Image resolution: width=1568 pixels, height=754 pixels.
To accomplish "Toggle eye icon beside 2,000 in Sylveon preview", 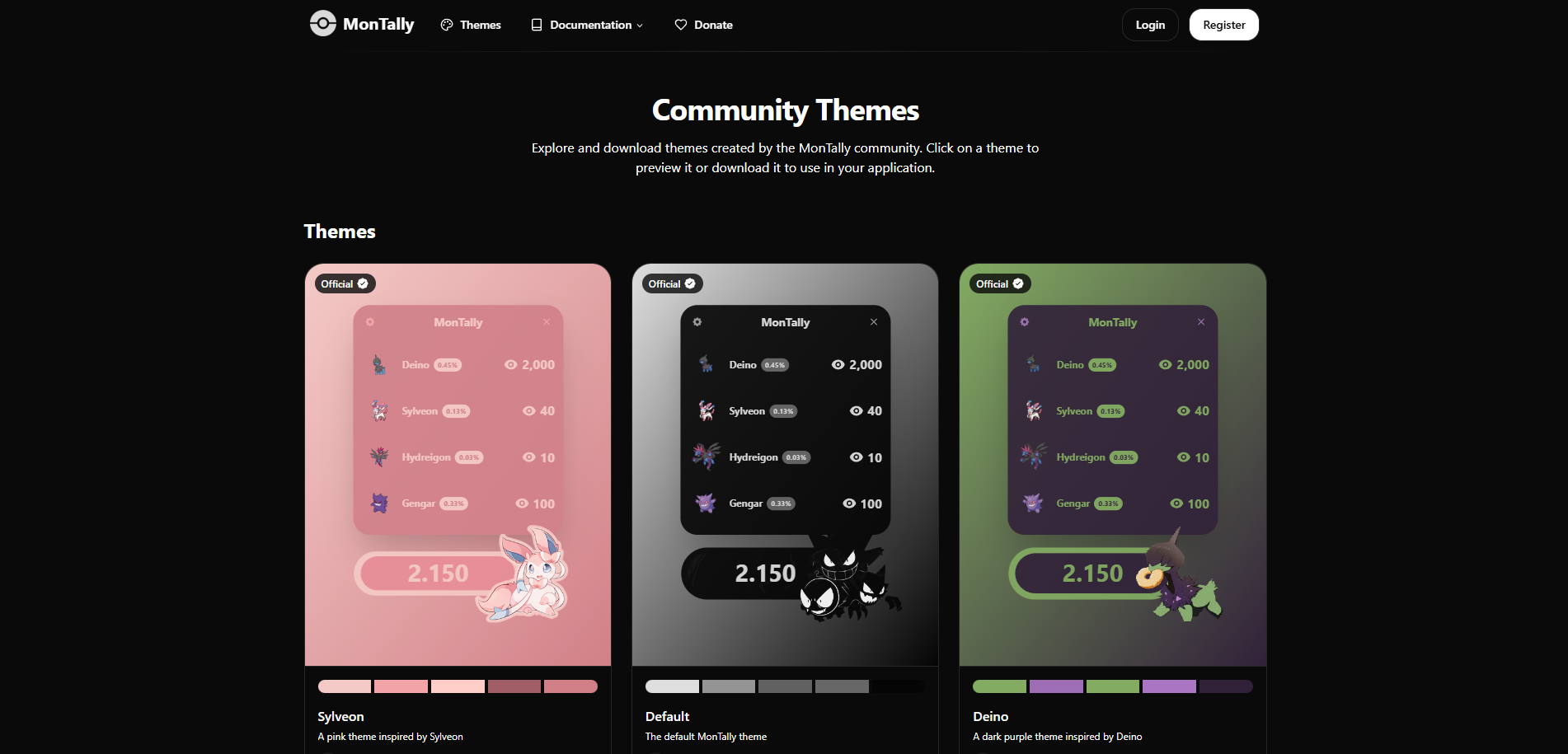I will 510,364.
